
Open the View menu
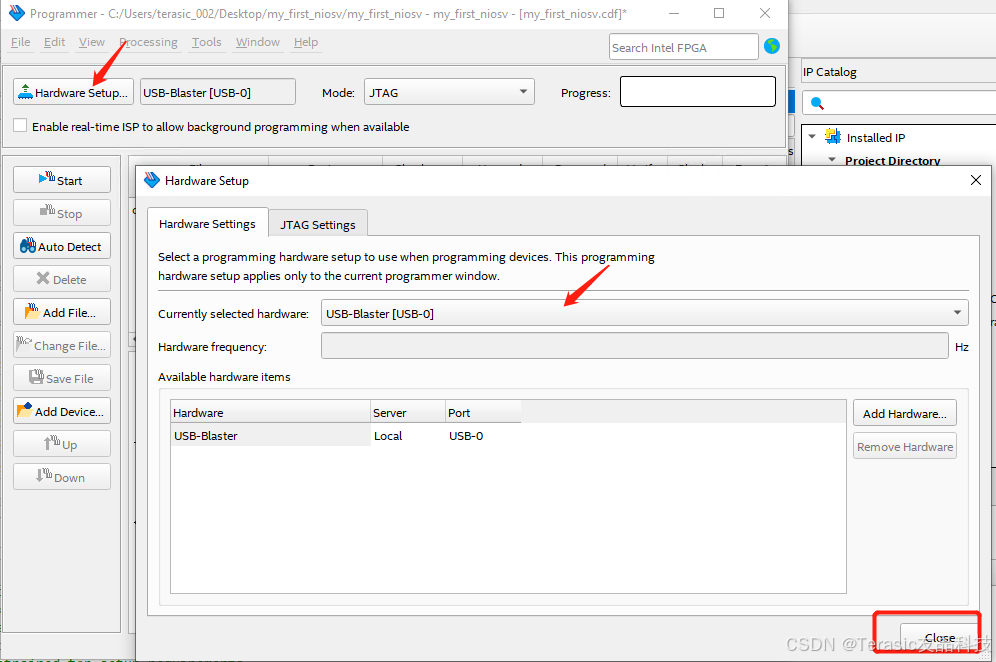91,42
